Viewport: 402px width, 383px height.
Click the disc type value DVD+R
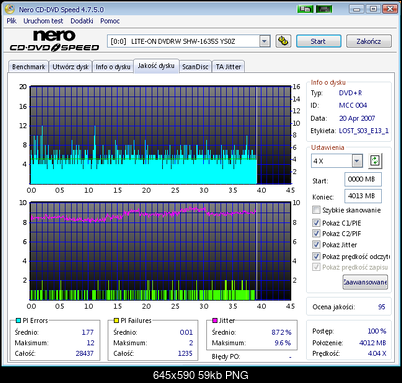coord(350,93)
